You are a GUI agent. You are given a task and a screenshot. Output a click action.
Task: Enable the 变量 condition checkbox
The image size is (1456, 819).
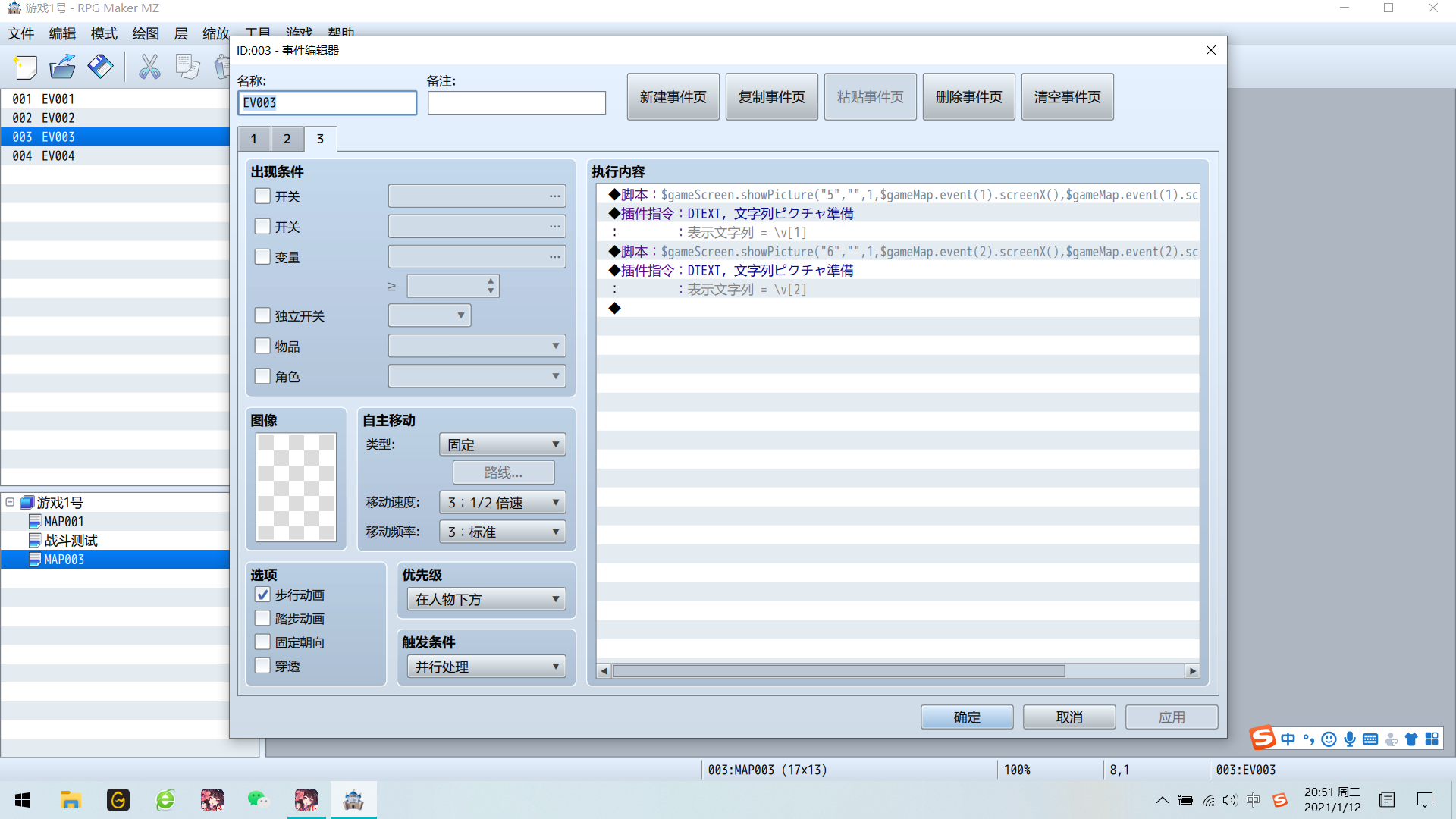pyautogui.click(x=262, y=256)
